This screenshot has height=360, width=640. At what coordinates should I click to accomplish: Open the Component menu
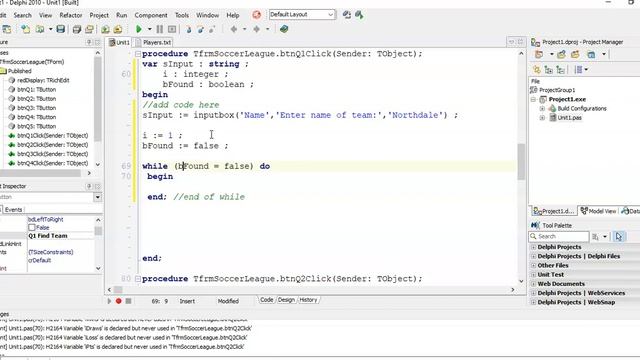point(151,15)
